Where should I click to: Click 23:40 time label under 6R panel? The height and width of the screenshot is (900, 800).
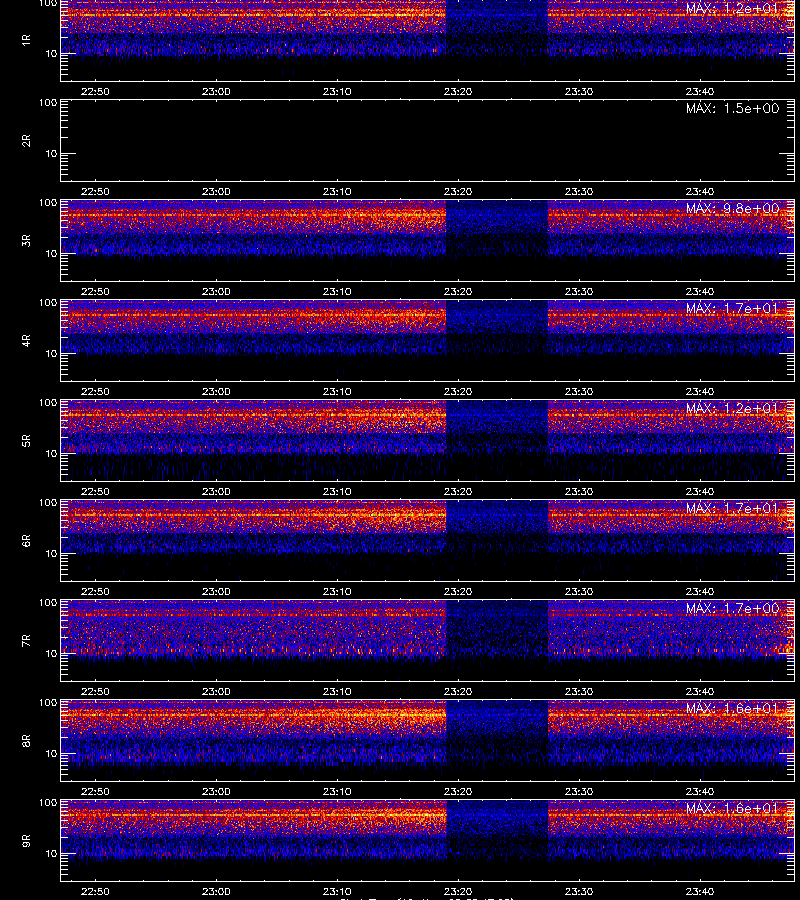coord(700,592)
